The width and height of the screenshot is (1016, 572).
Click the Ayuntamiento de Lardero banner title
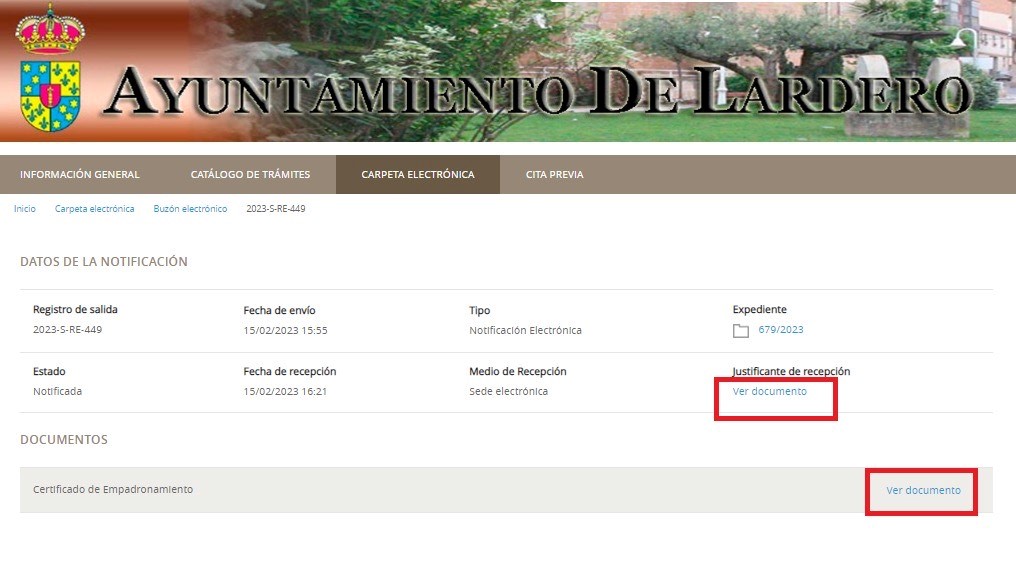point(537,92)
